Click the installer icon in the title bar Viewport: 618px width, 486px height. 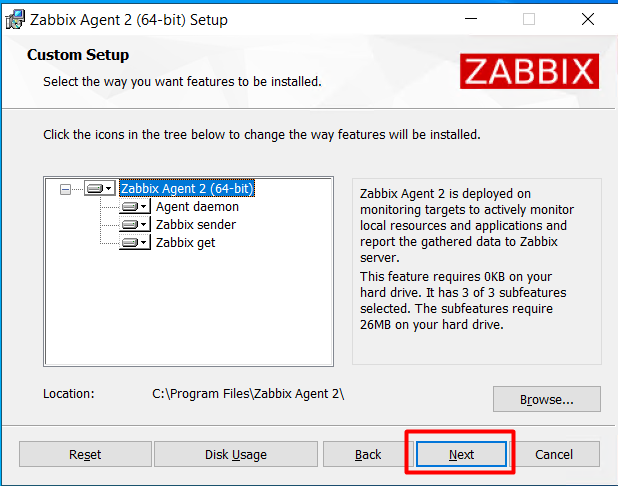click(15, 19)
